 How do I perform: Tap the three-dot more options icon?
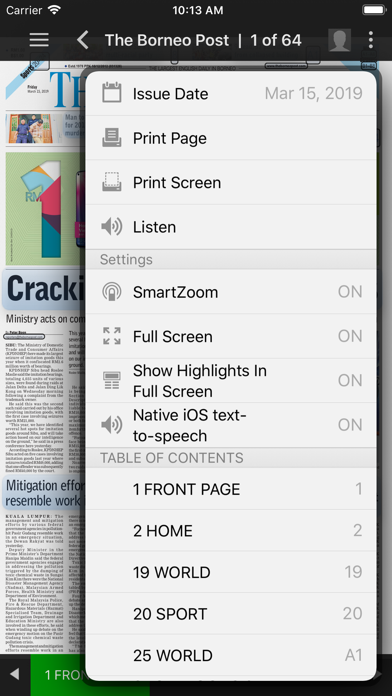click(371, 40)
